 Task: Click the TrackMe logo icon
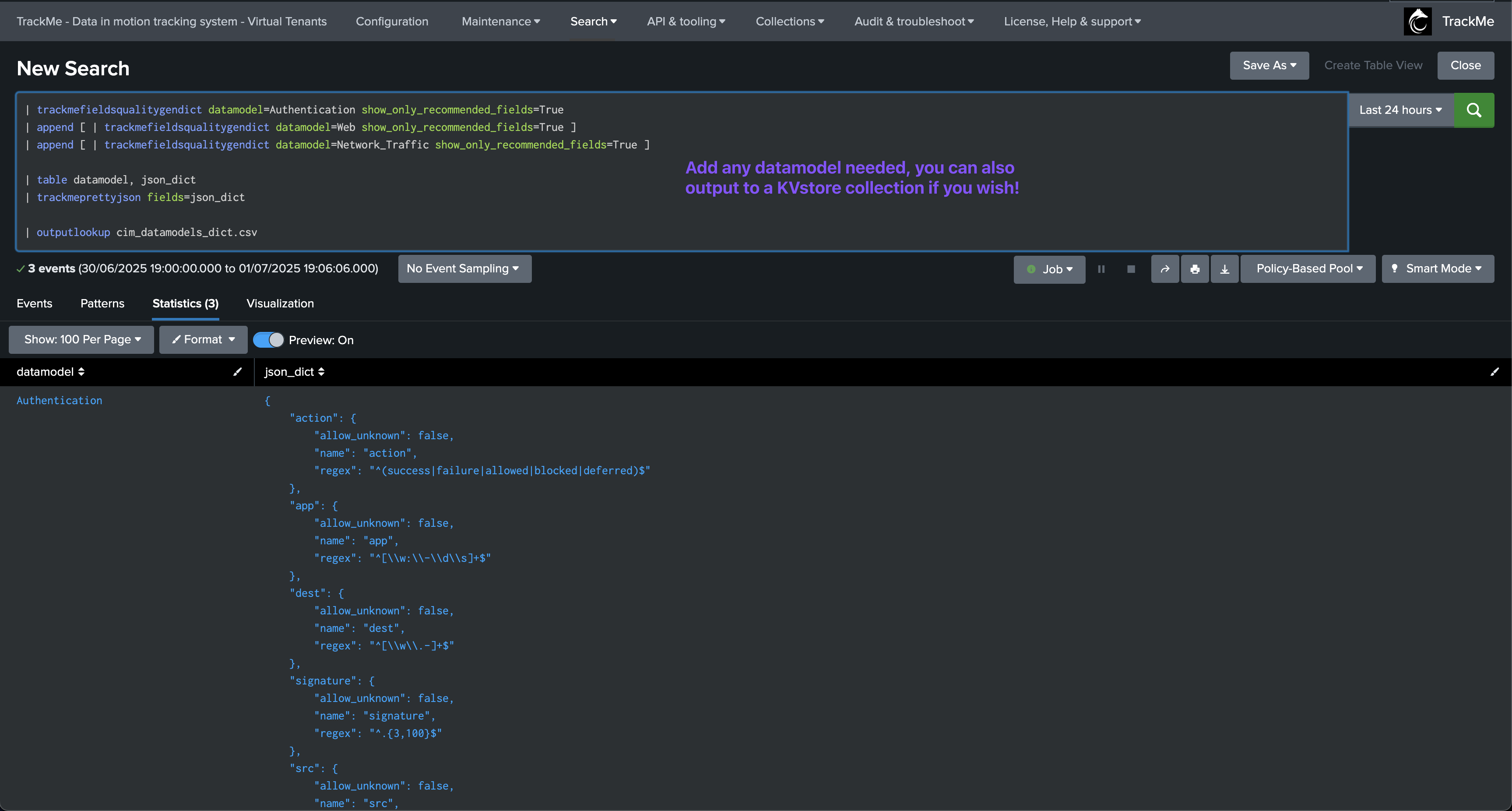[x=1417, y=21]
